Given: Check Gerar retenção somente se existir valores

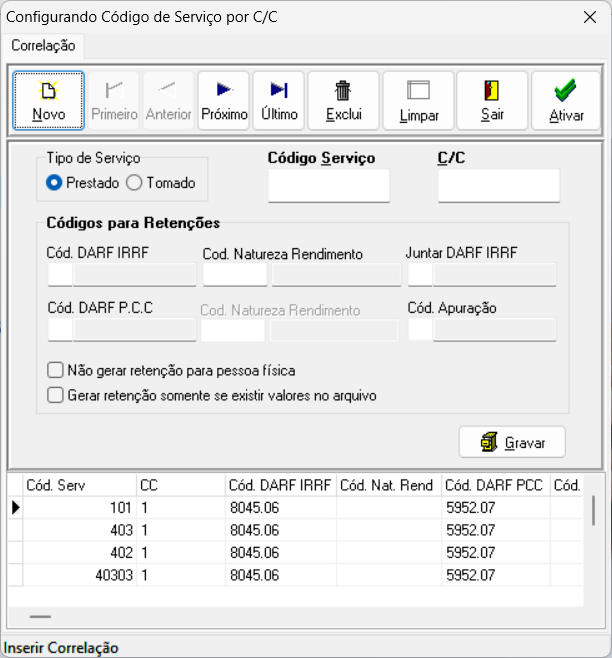Looking at the screenshot, I should 212,395.
